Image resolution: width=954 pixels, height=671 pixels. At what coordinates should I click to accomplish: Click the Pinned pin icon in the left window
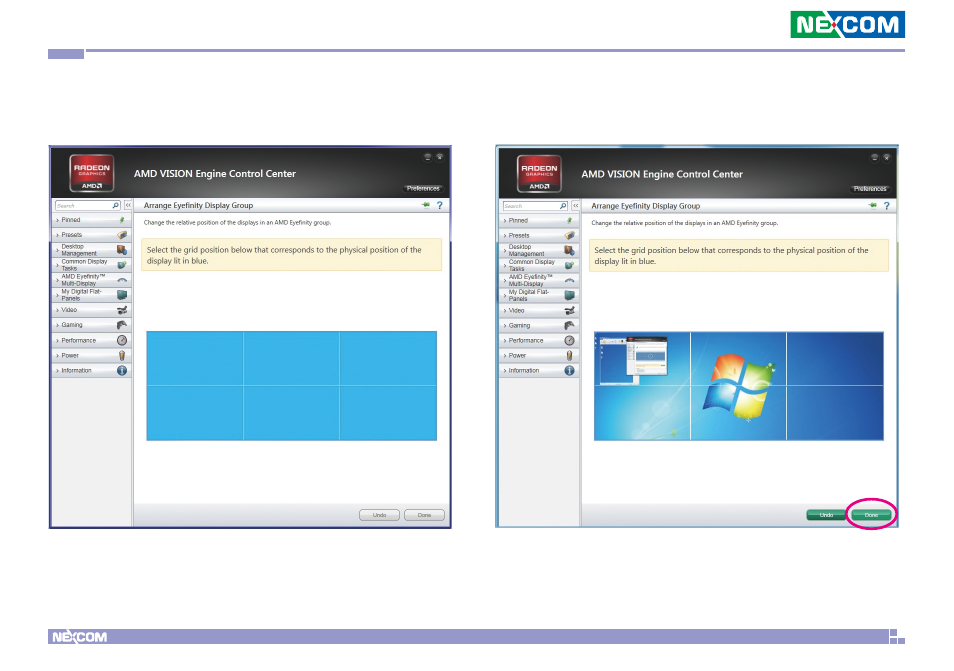point(122,220)
